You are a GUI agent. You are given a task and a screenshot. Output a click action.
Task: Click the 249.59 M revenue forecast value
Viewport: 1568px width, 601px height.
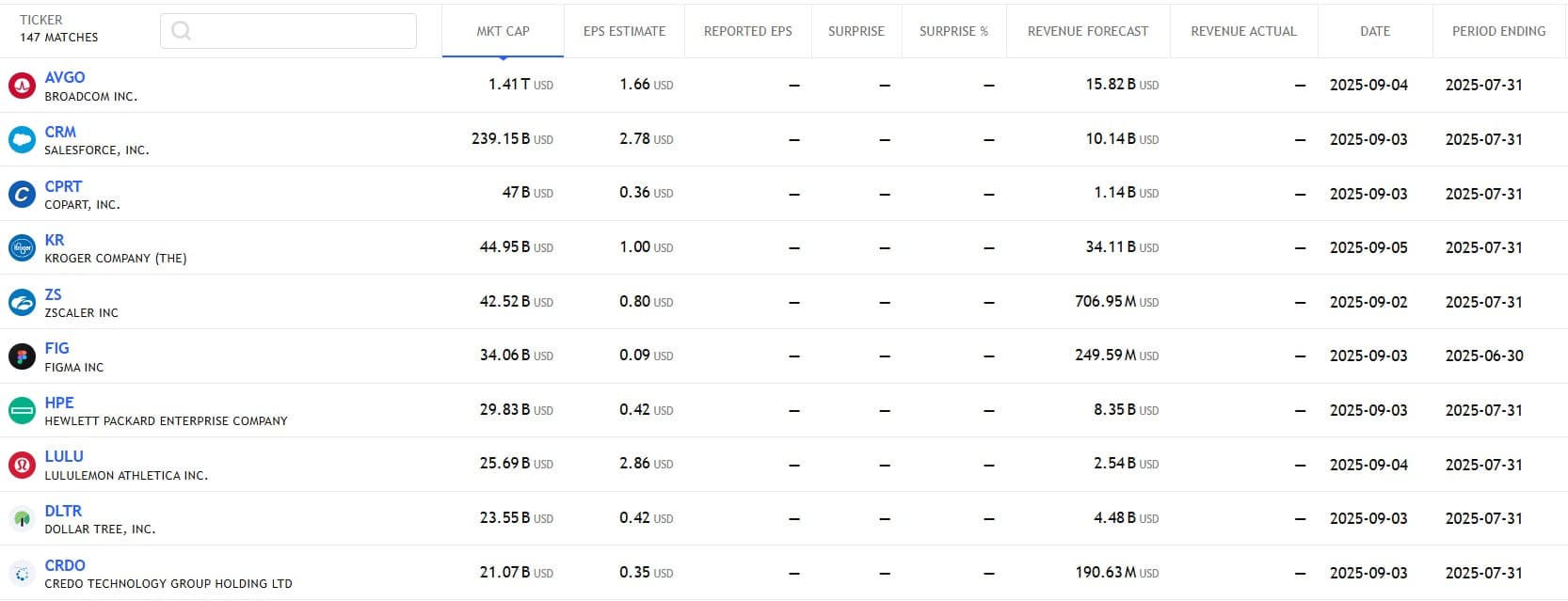(1117, 356)
